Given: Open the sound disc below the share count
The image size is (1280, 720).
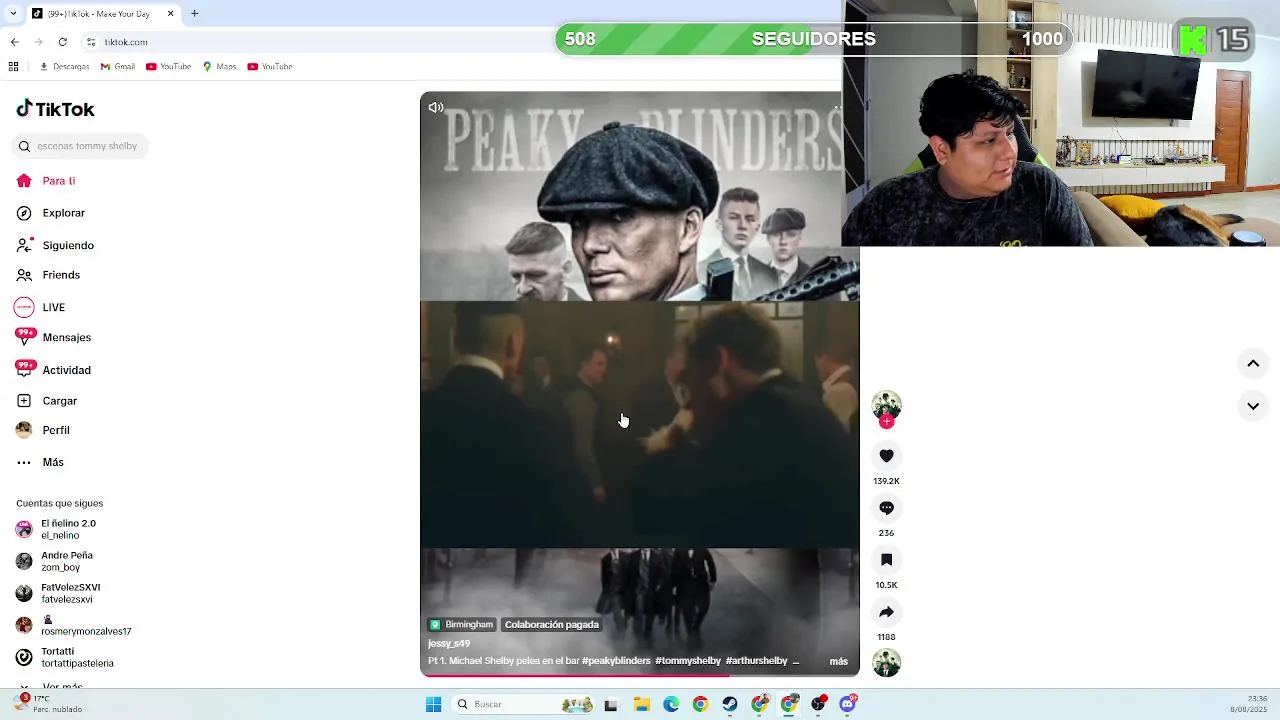Looking at the screenshot, I should pos(886,662).
